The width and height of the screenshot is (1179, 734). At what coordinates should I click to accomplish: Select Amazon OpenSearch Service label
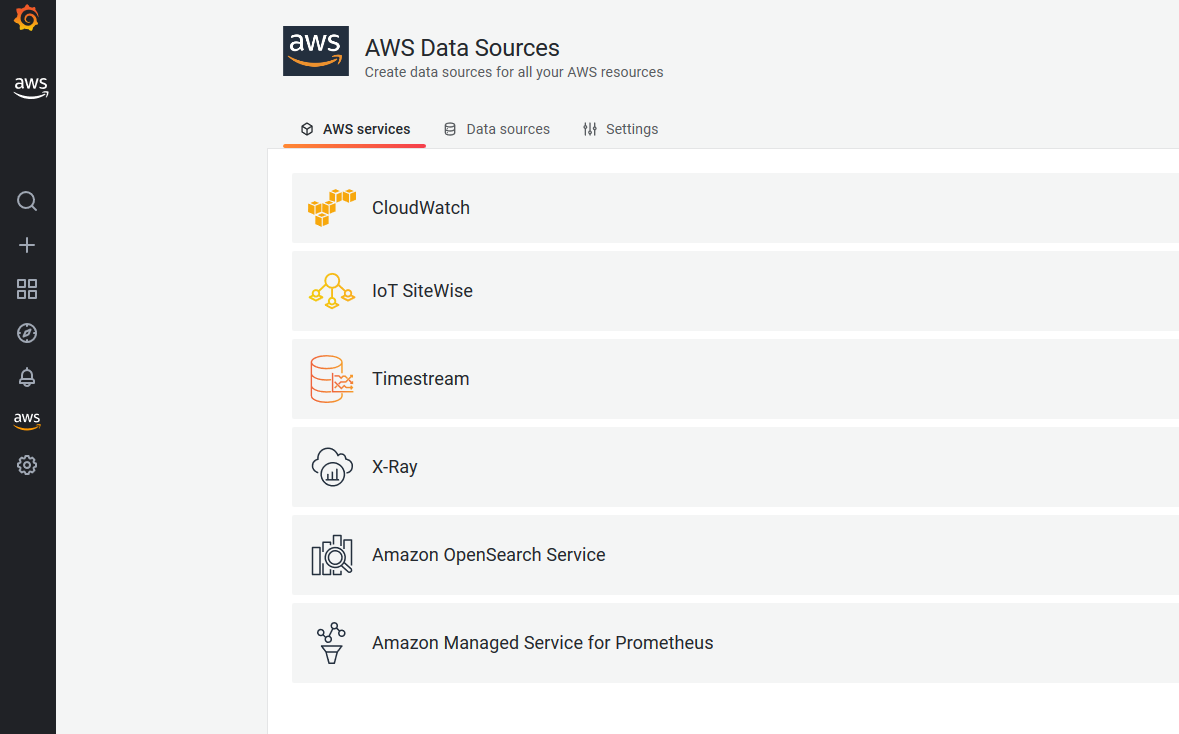coord(488,555)
